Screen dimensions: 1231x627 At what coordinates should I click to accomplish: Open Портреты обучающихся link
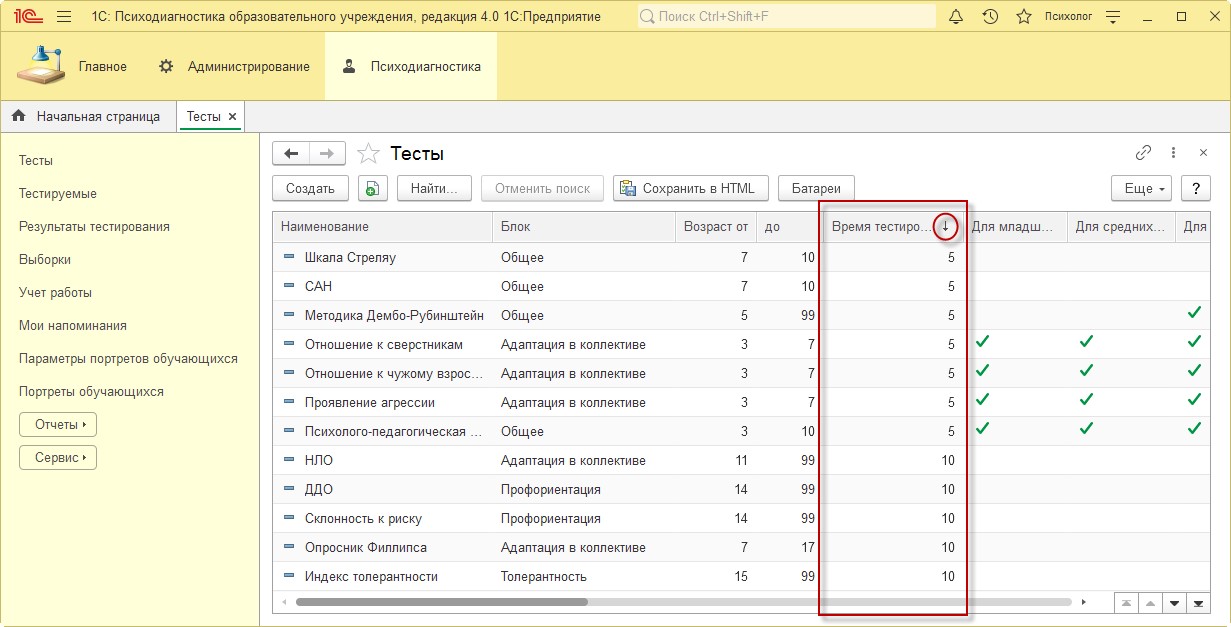(91, 391)
